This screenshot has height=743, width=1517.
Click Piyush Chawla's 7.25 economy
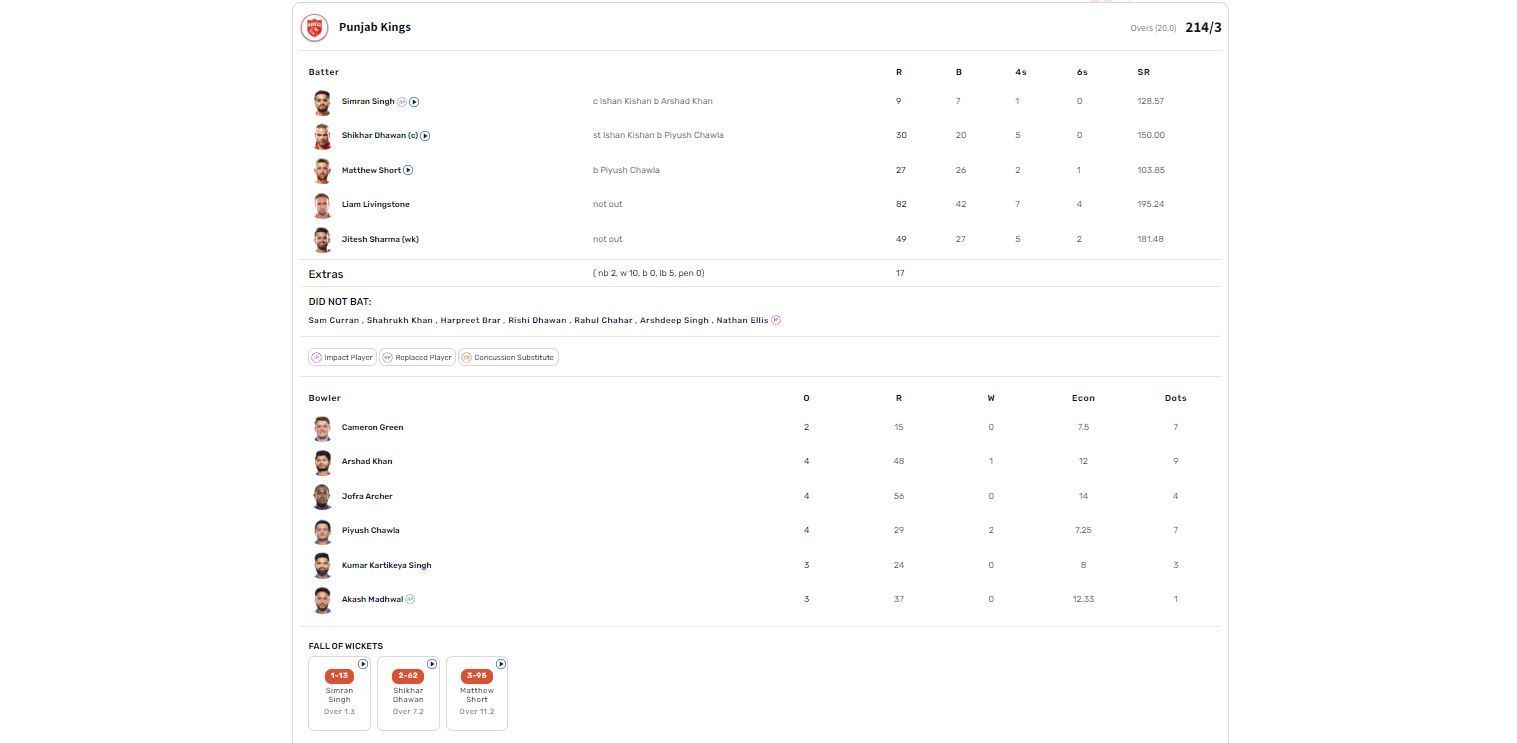click(1083, 530)
